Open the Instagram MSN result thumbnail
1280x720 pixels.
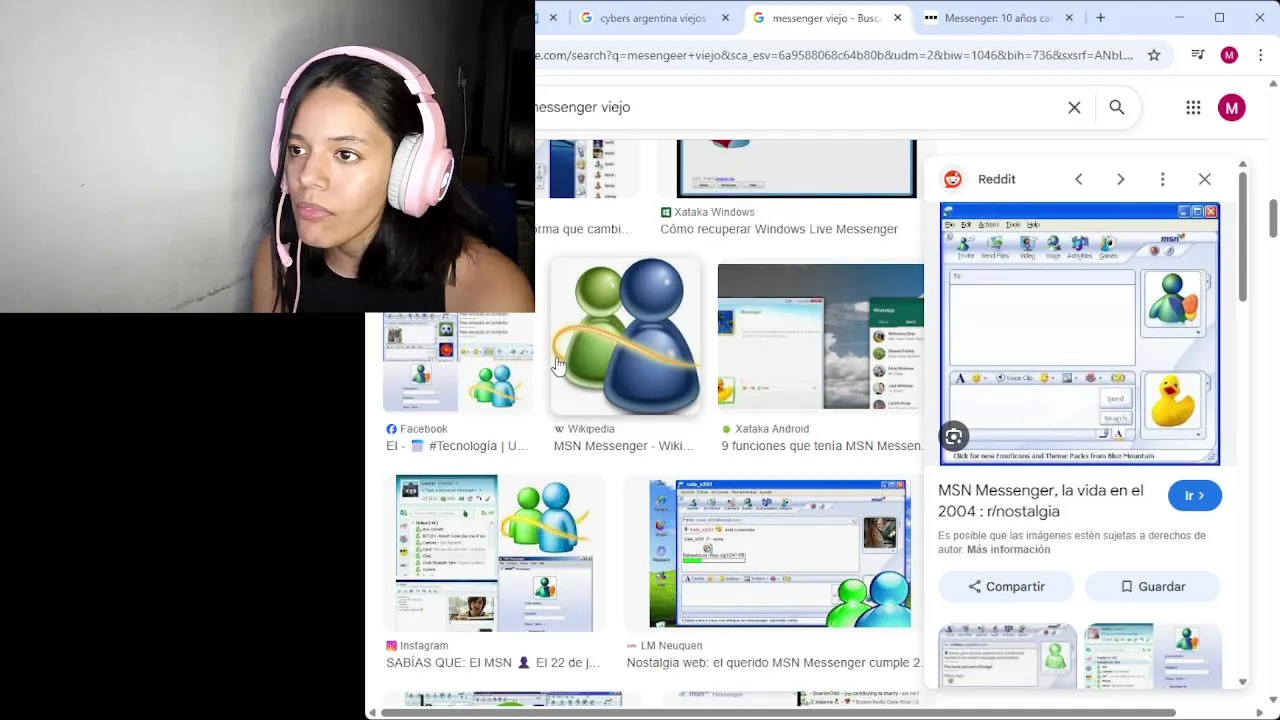(495, 553)
